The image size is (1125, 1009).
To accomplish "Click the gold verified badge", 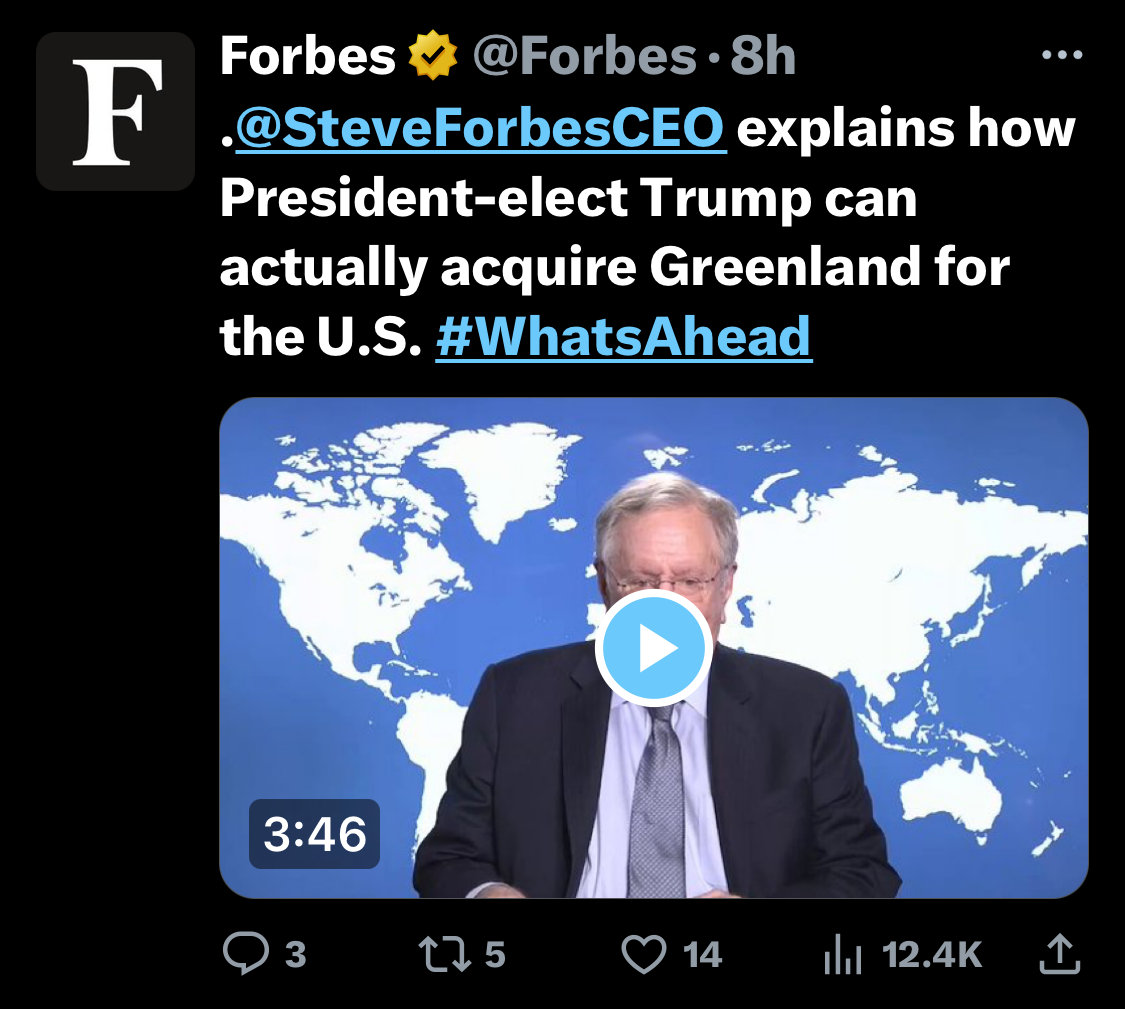I will pos(433,57).
